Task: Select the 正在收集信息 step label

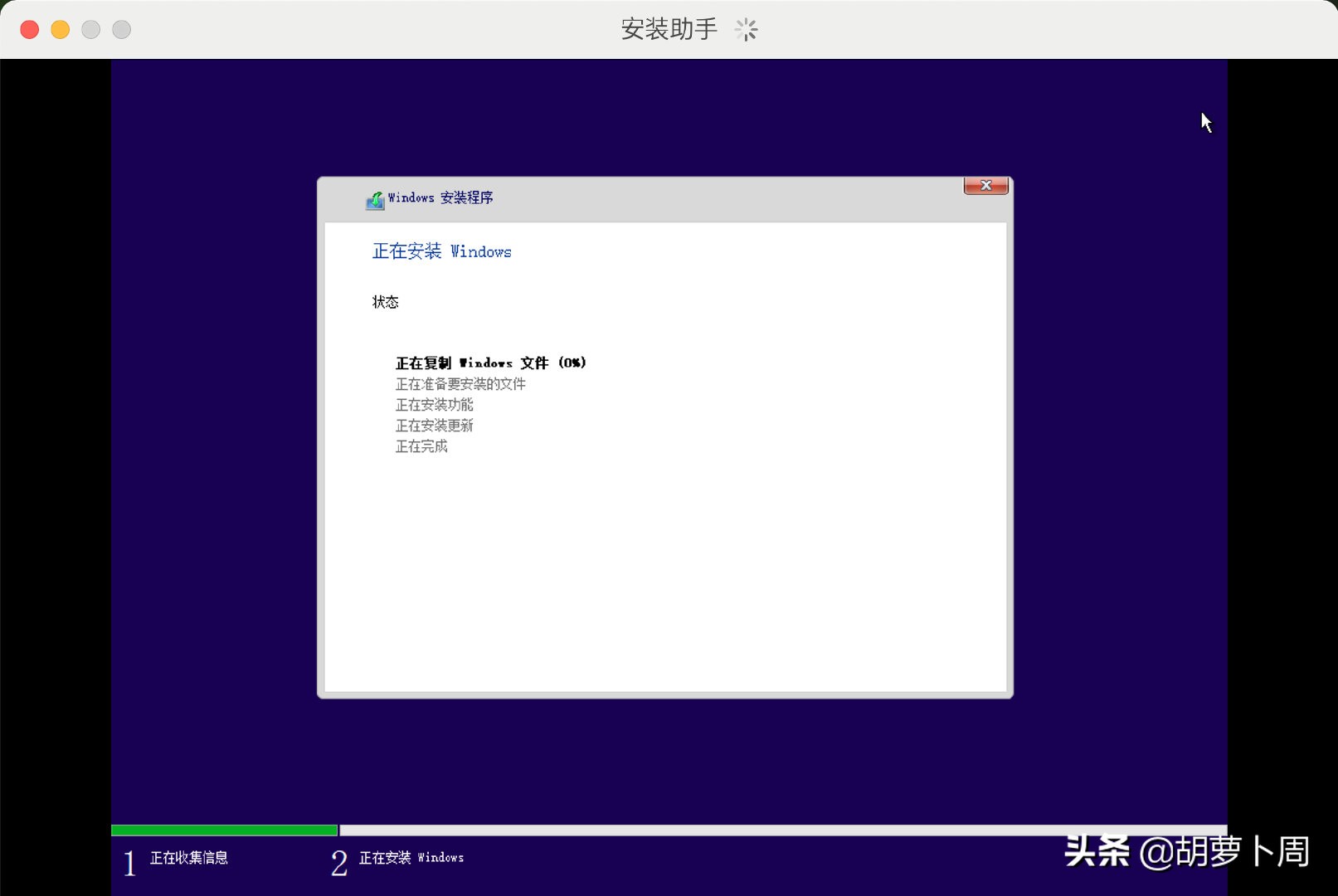Action: pos(189,858)
